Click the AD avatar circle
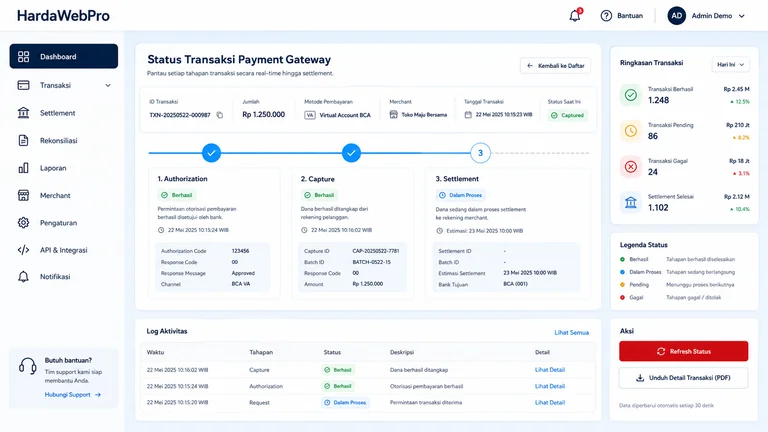The image size is (768, 432). click(676, 16)
